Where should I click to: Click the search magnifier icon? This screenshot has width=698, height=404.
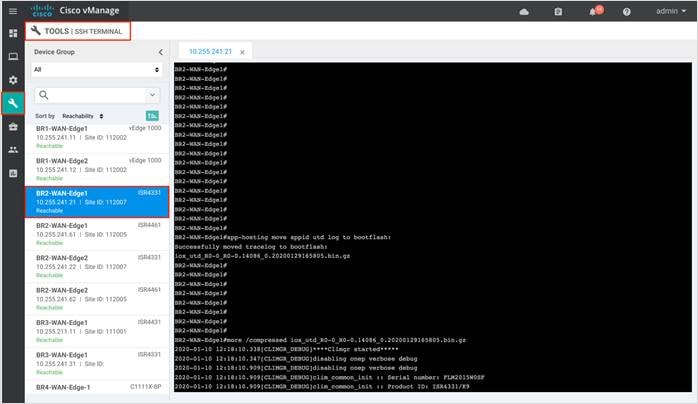point(44,95)
